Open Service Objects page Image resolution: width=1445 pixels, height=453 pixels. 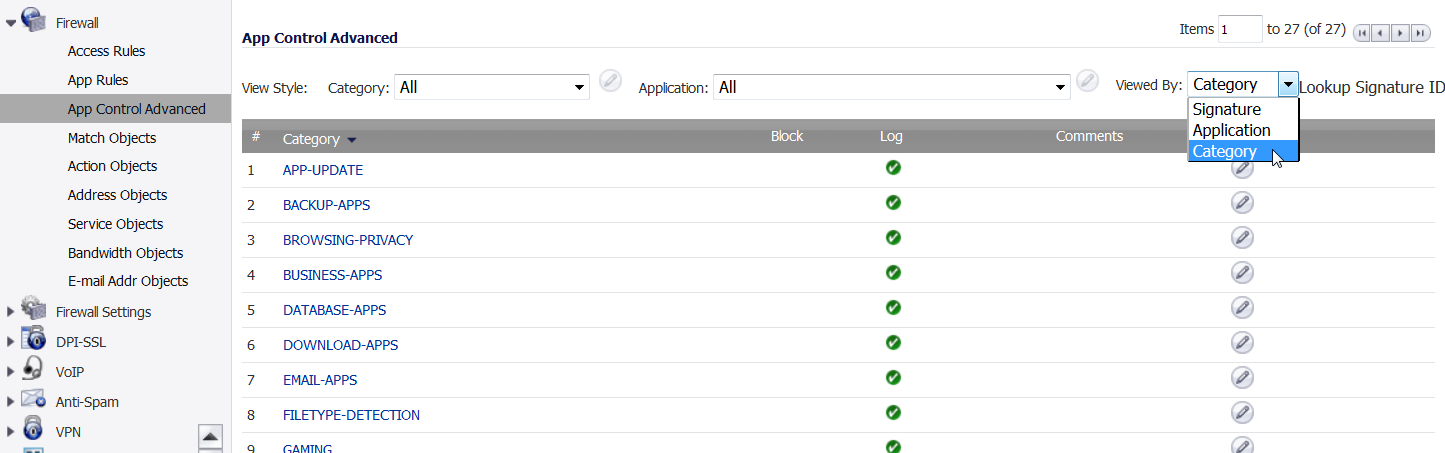coord(115,224)
